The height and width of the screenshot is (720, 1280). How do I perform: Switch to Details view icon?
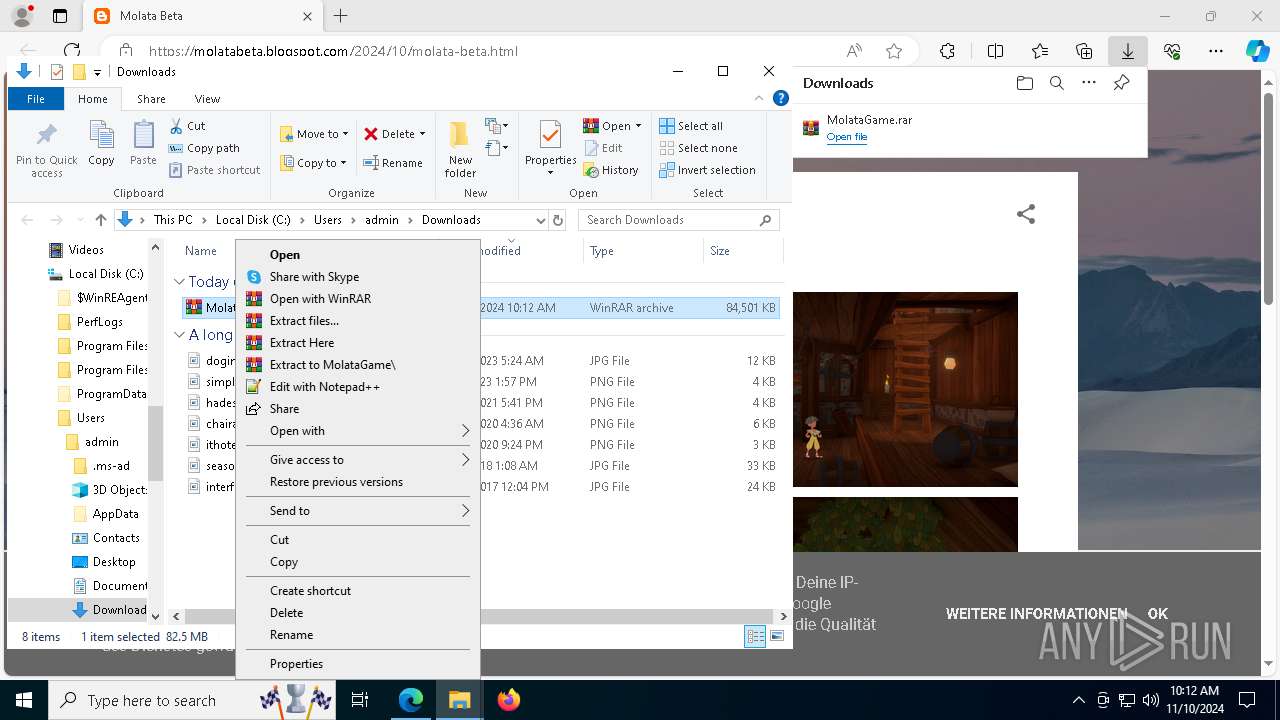coord(755,637)
